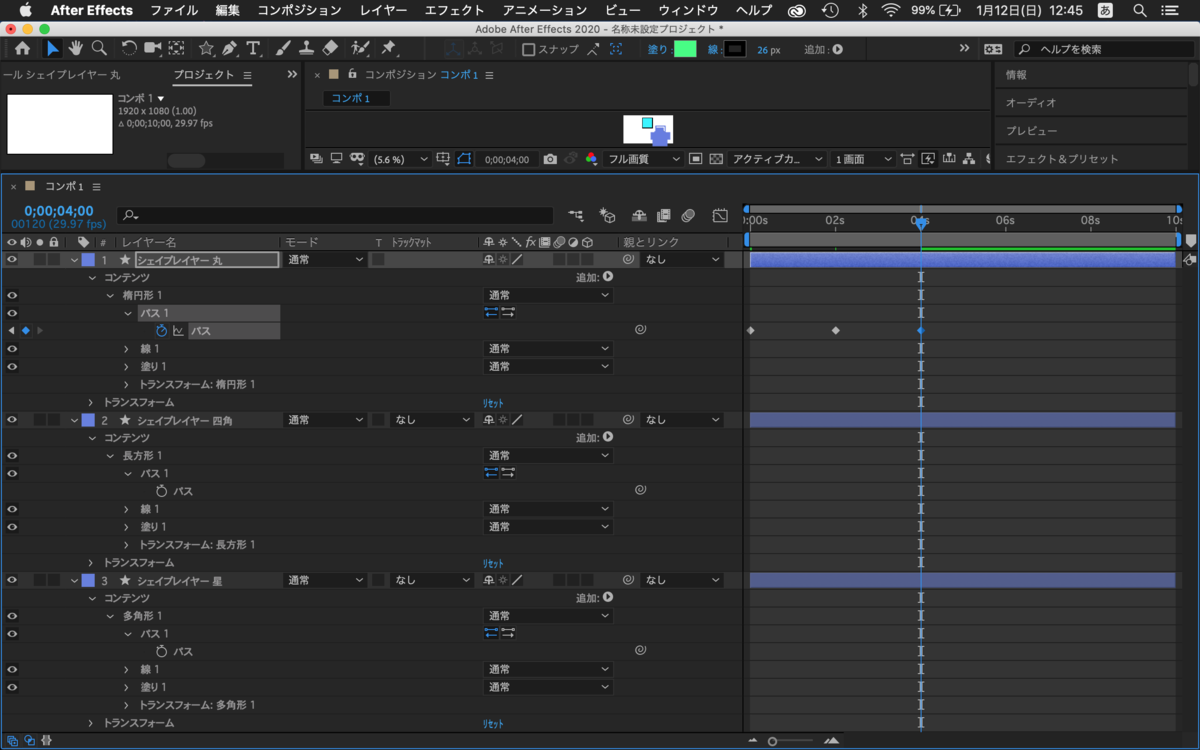Select the Rotation tool

129,48
